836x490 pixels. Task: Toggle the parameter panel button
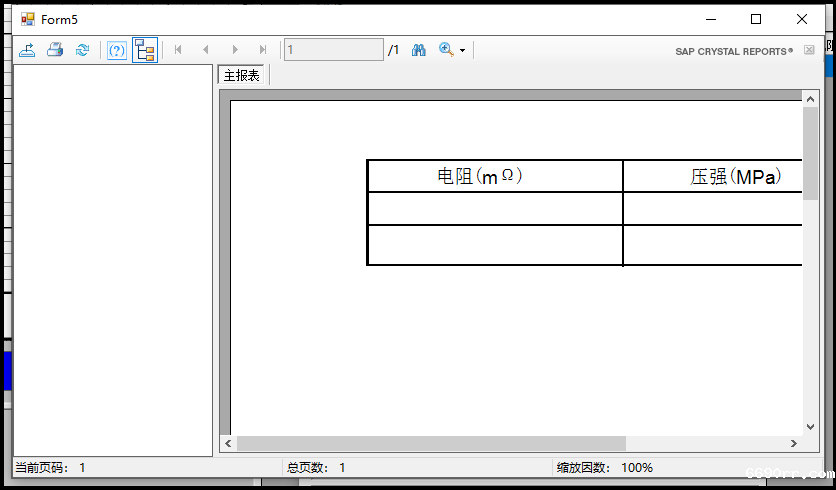pyautogui.click(x=117, y=50)
